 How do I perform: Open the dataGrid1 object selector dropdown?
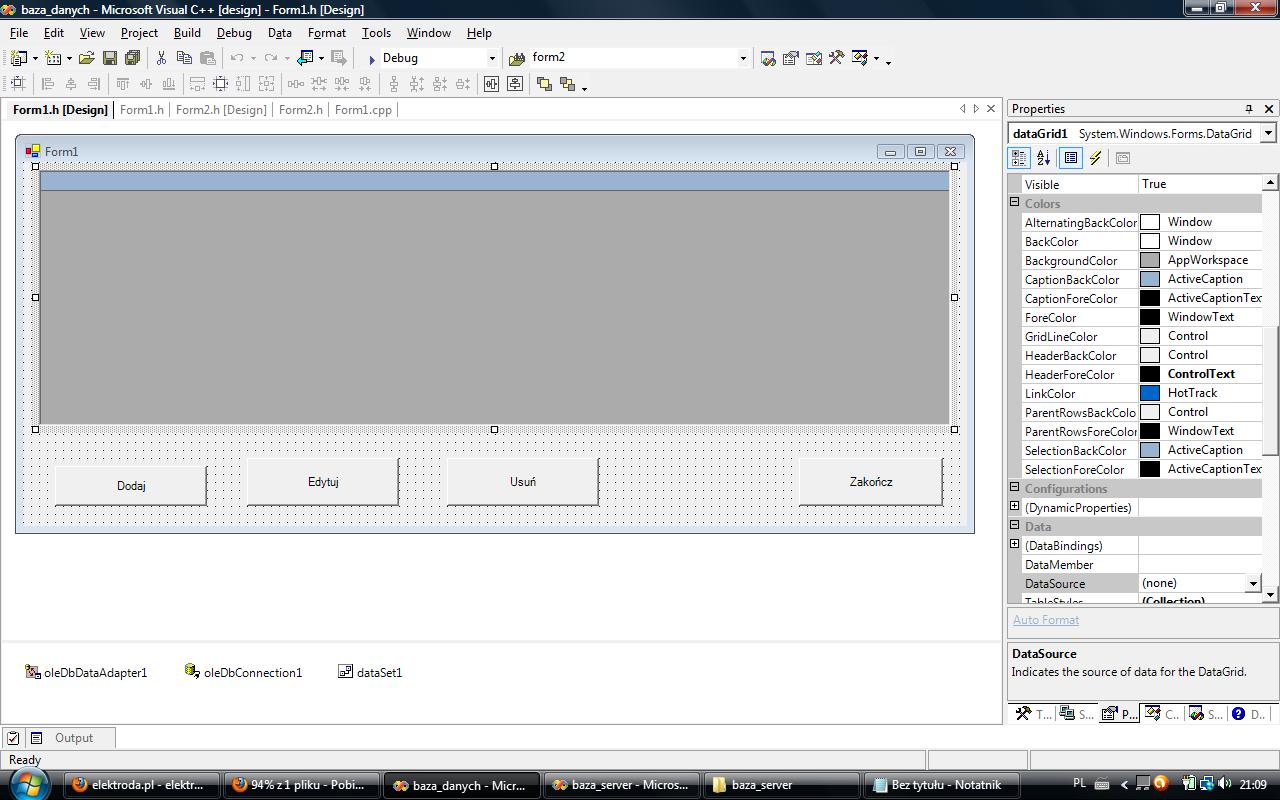(x=1268, y=133)
